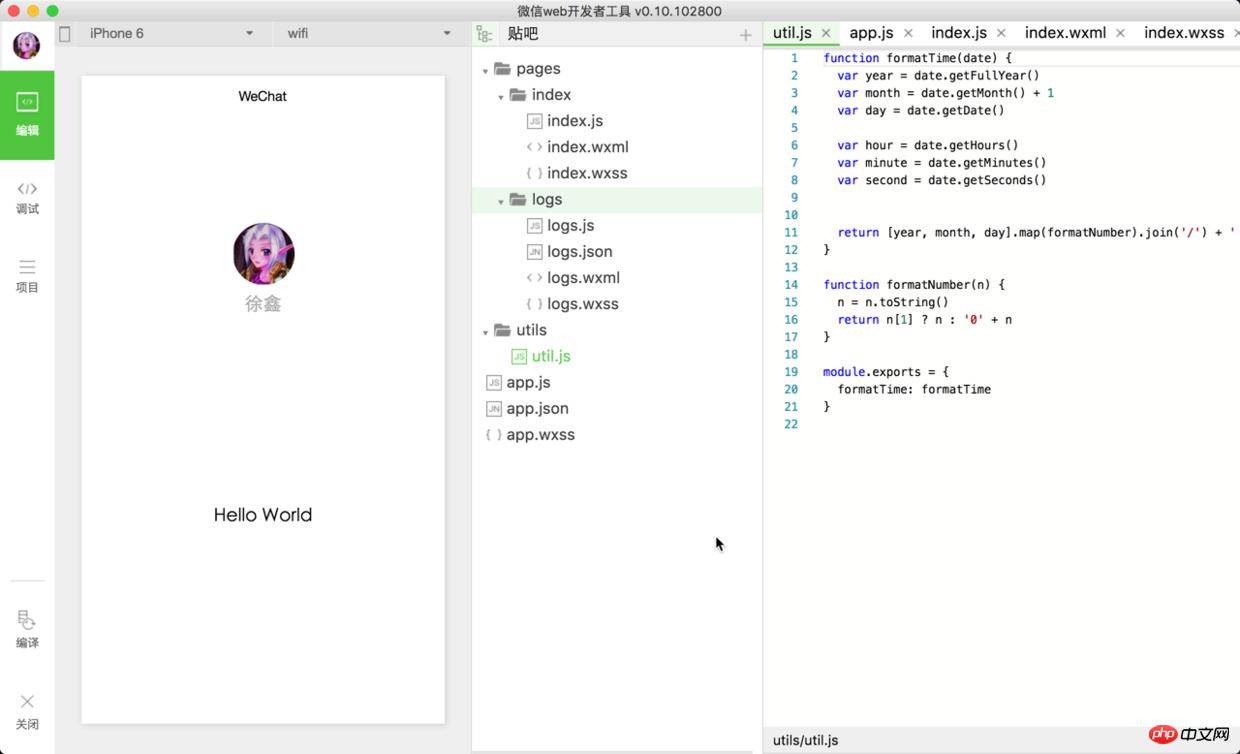
Task: Open the 项目 (Project) section
Action: [27, 275]
